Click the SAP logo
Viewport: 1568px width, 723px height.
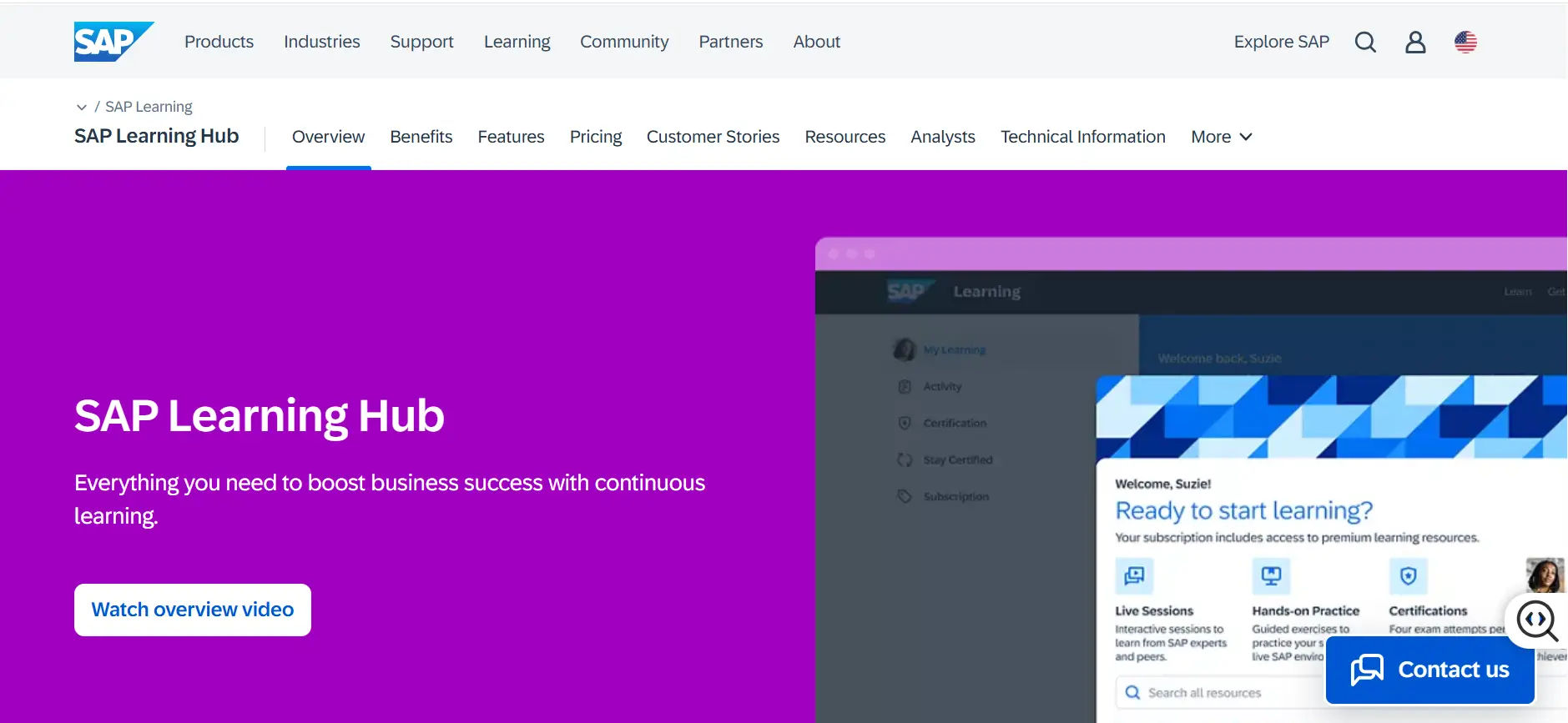tap(113, 42)
